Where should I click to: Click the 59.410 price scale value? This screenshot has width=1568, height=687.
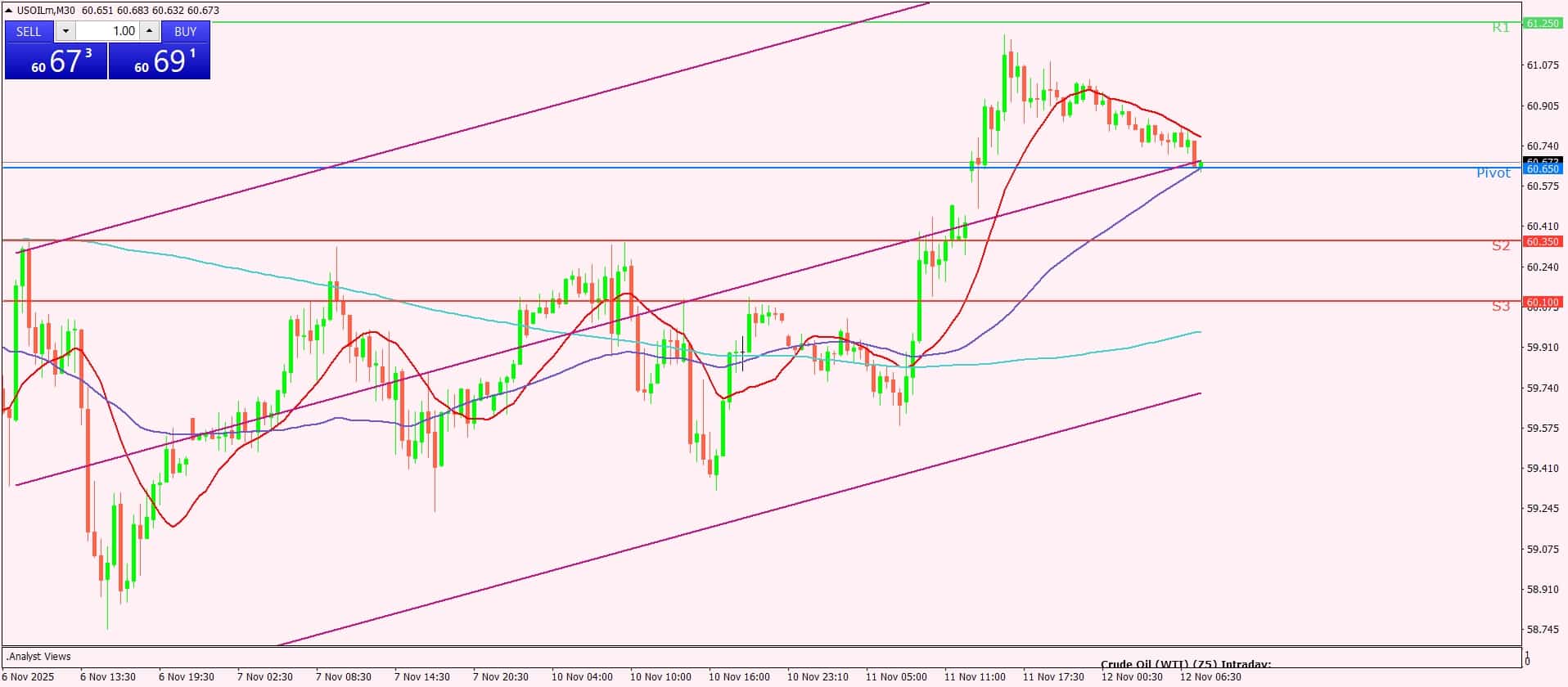(x=1543, y=468)
